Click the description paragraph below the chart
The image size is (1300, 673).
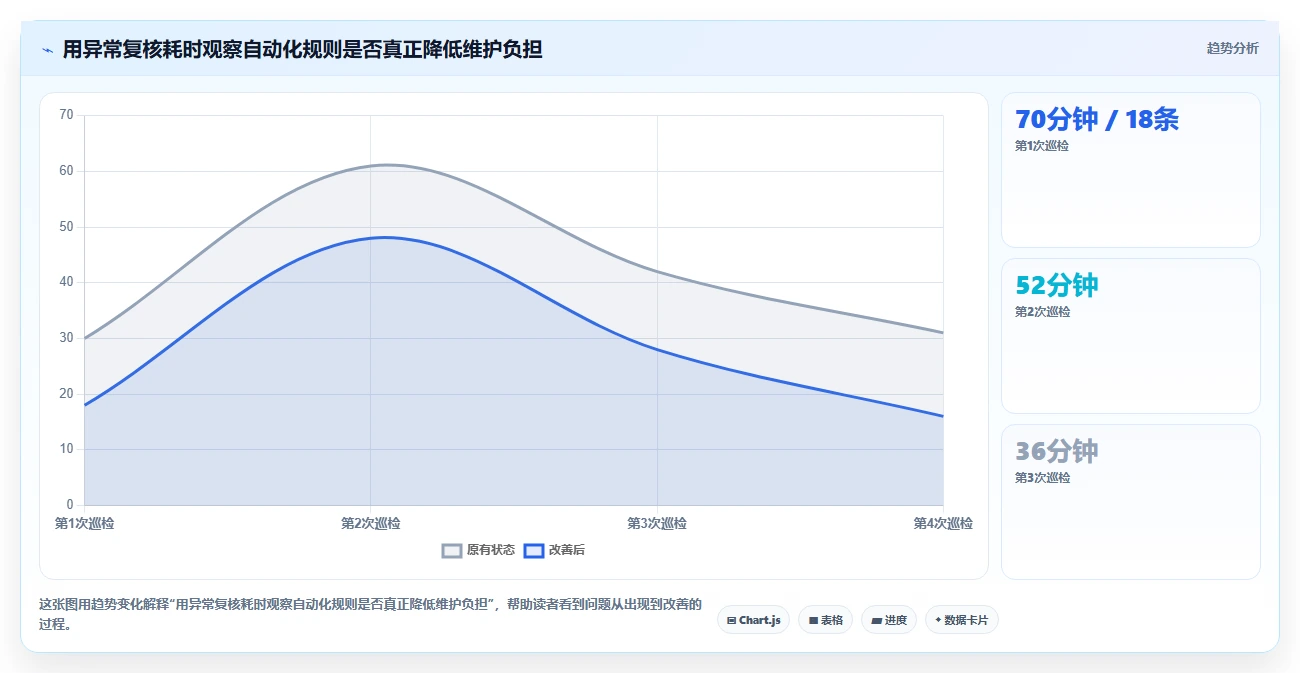click(370, 614)
